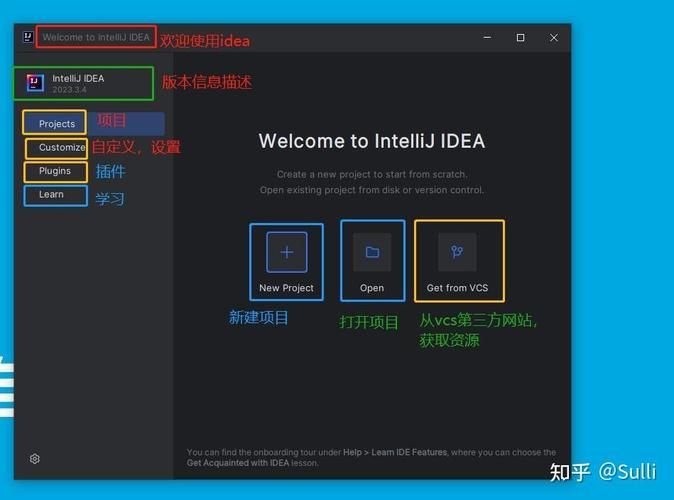Screen dimensions: 674x500
Task: Click the Get from VCS label
Action: tap(457, 288)
